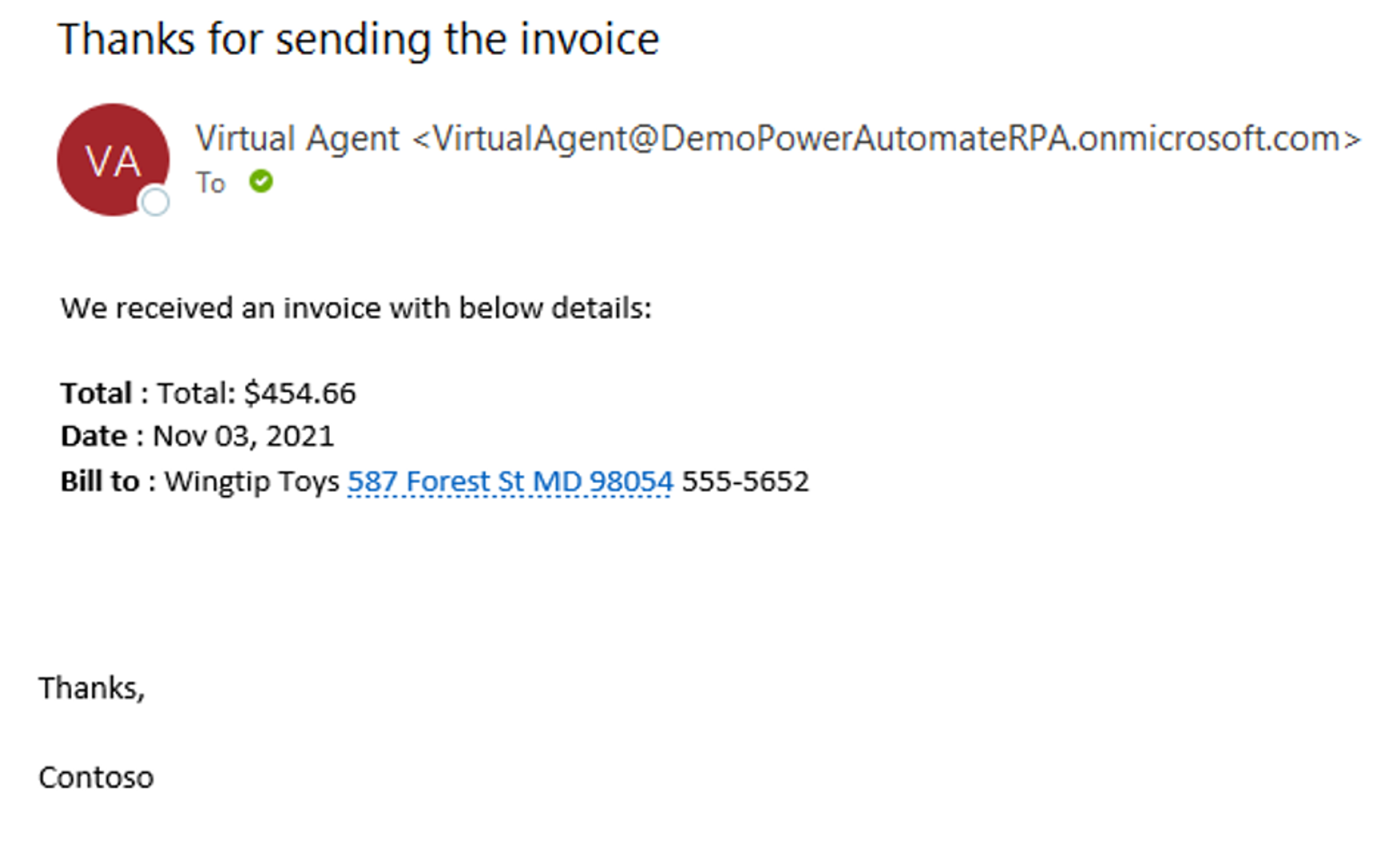1398x868 pixels.
Task: Click the presence status circle on avatar
Action: (155, 202)
